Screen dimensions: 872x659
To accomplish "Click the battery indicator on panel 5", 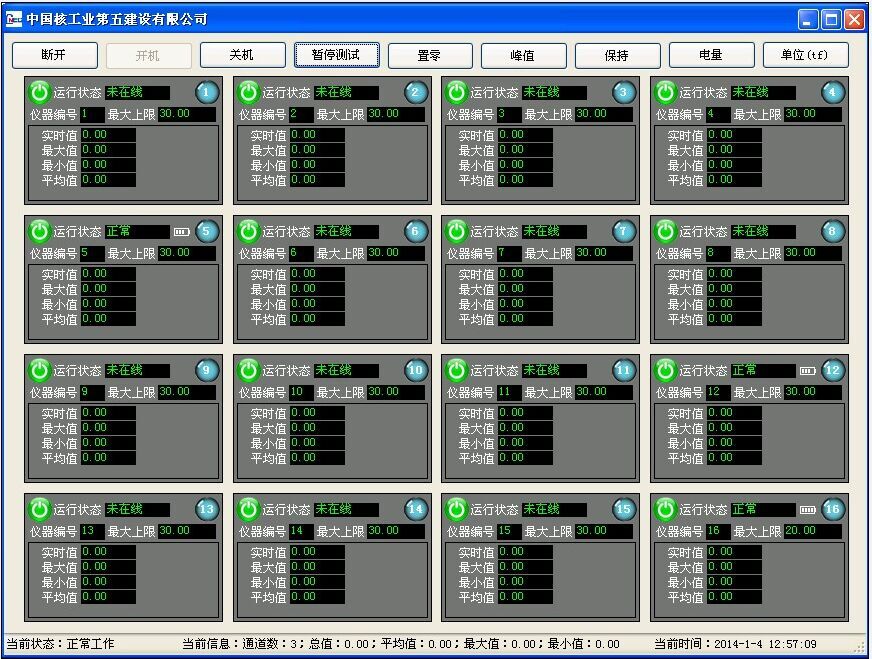I will coord(182,232).
